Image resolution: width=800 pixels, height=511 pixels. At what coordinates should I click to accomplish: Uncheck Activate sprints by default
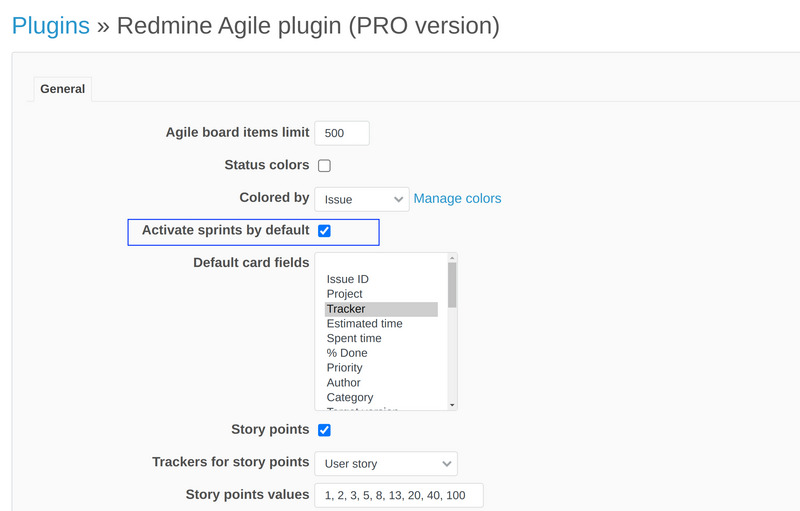[x=324, y=231]
